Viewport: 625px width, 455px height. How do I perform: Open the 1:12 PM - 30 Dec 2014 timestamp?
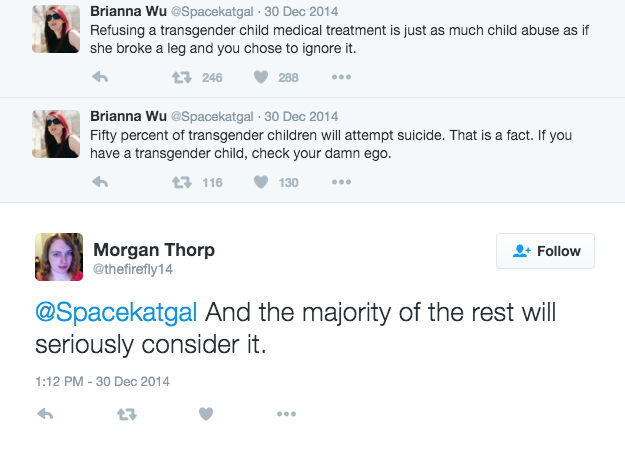102,381
